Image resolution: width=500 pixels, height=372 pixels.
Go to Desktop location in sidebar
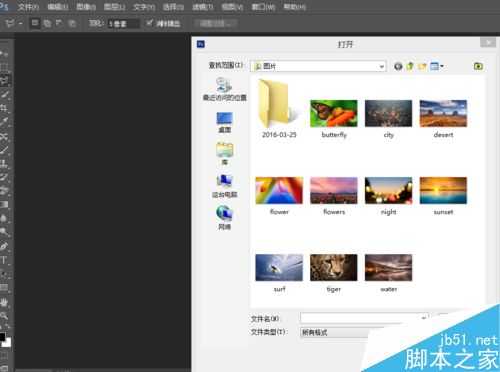pos(224,122)
